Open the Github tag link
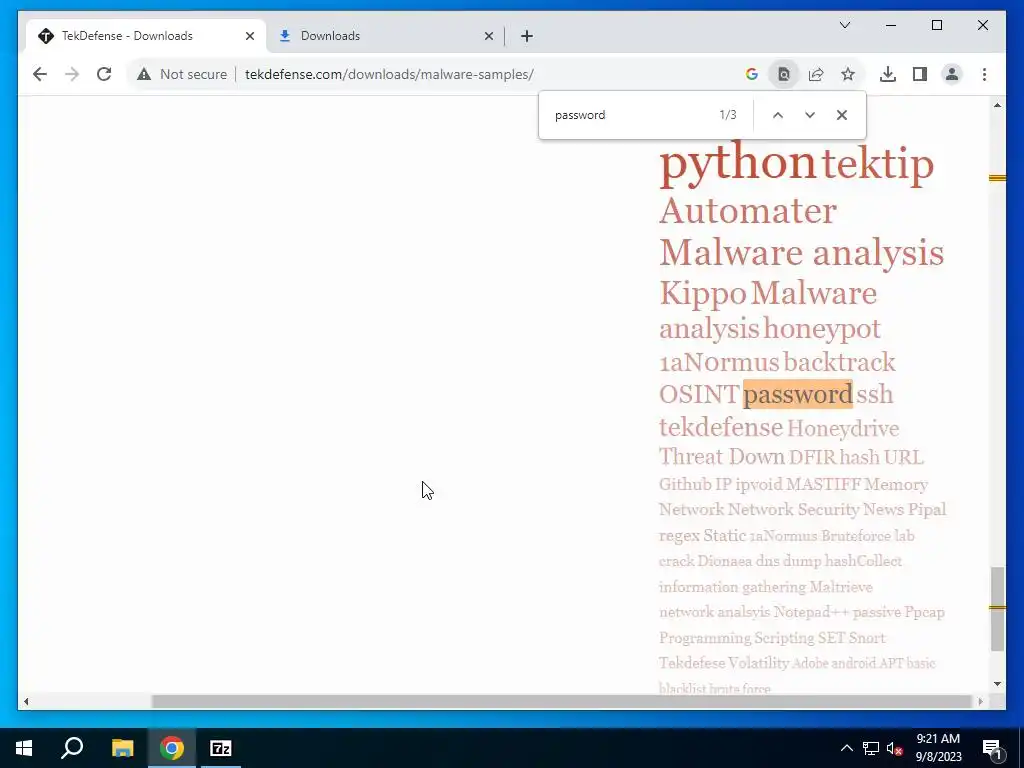Viewport: 1024px width, 768px height. click(x=685, y=485)
